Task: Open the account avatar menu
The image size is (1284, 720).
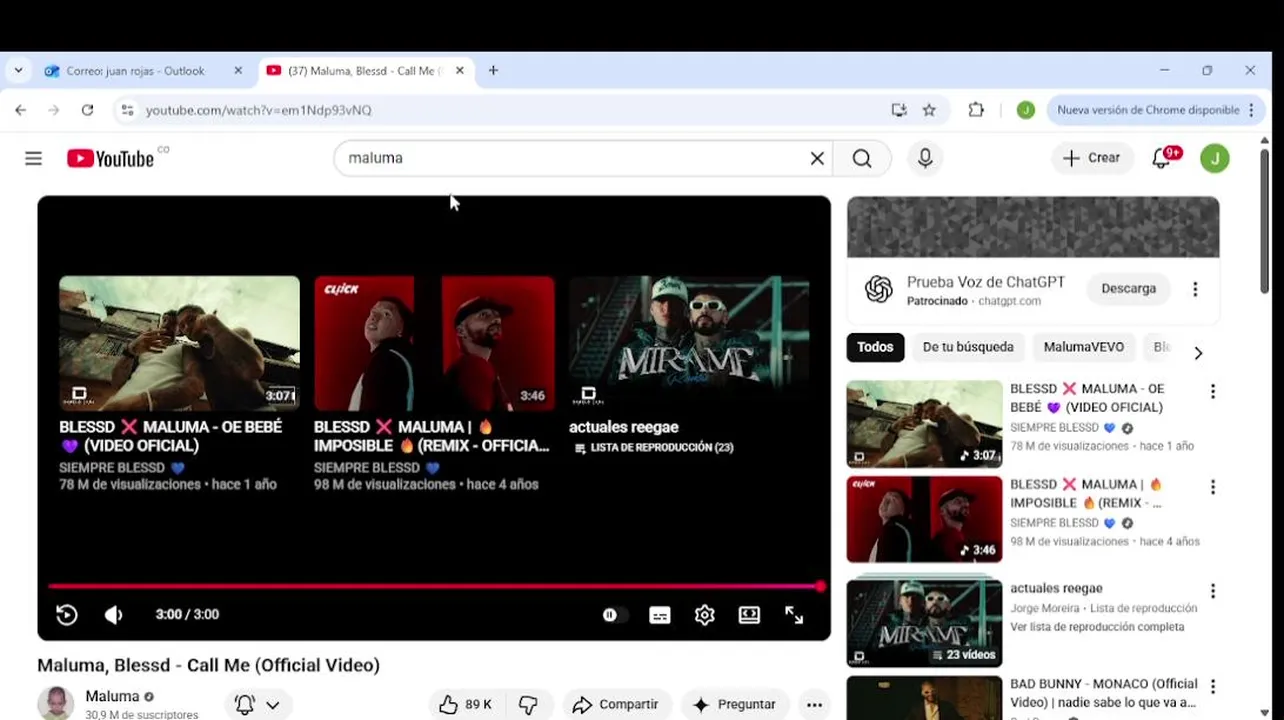Action: click(1215, 158)
